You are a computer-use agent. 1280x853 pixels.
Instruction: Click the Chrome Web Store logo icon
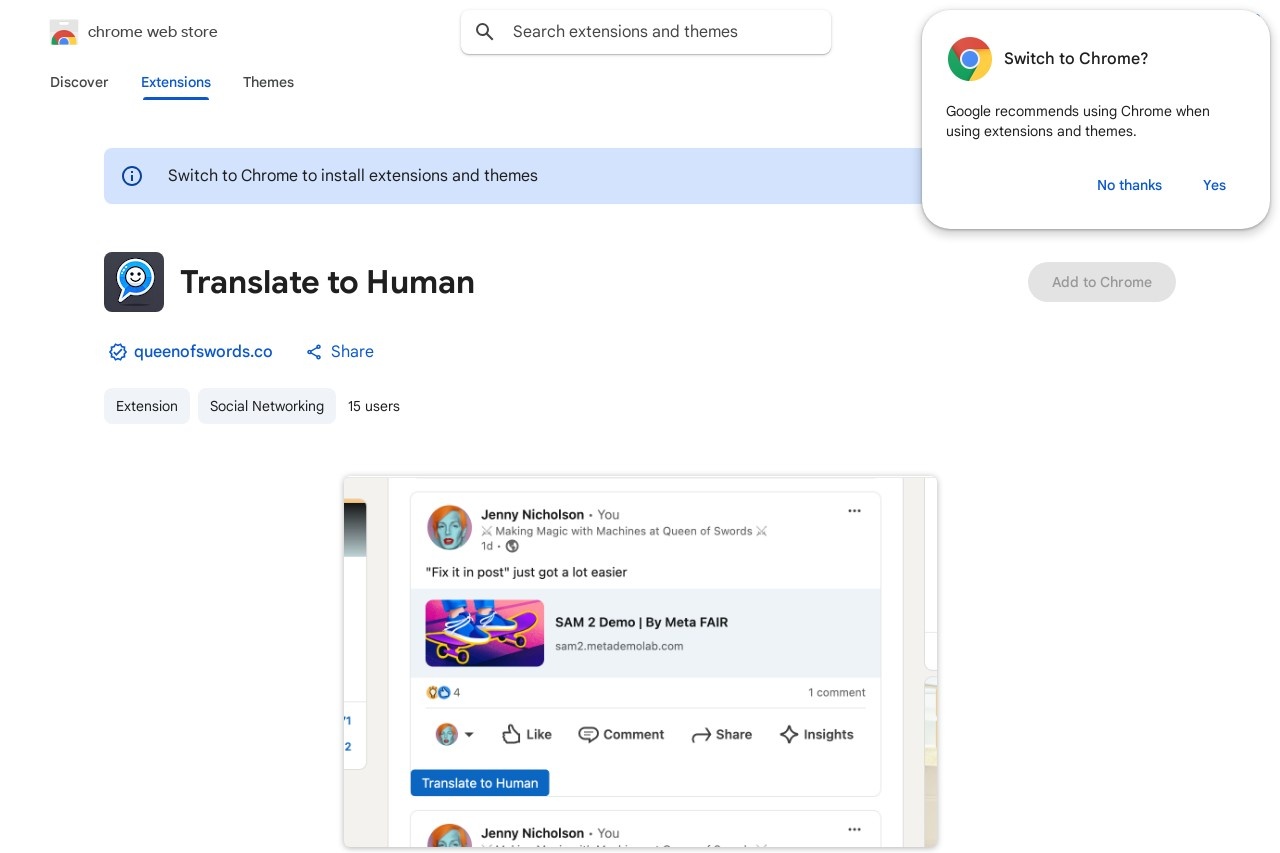64,32
